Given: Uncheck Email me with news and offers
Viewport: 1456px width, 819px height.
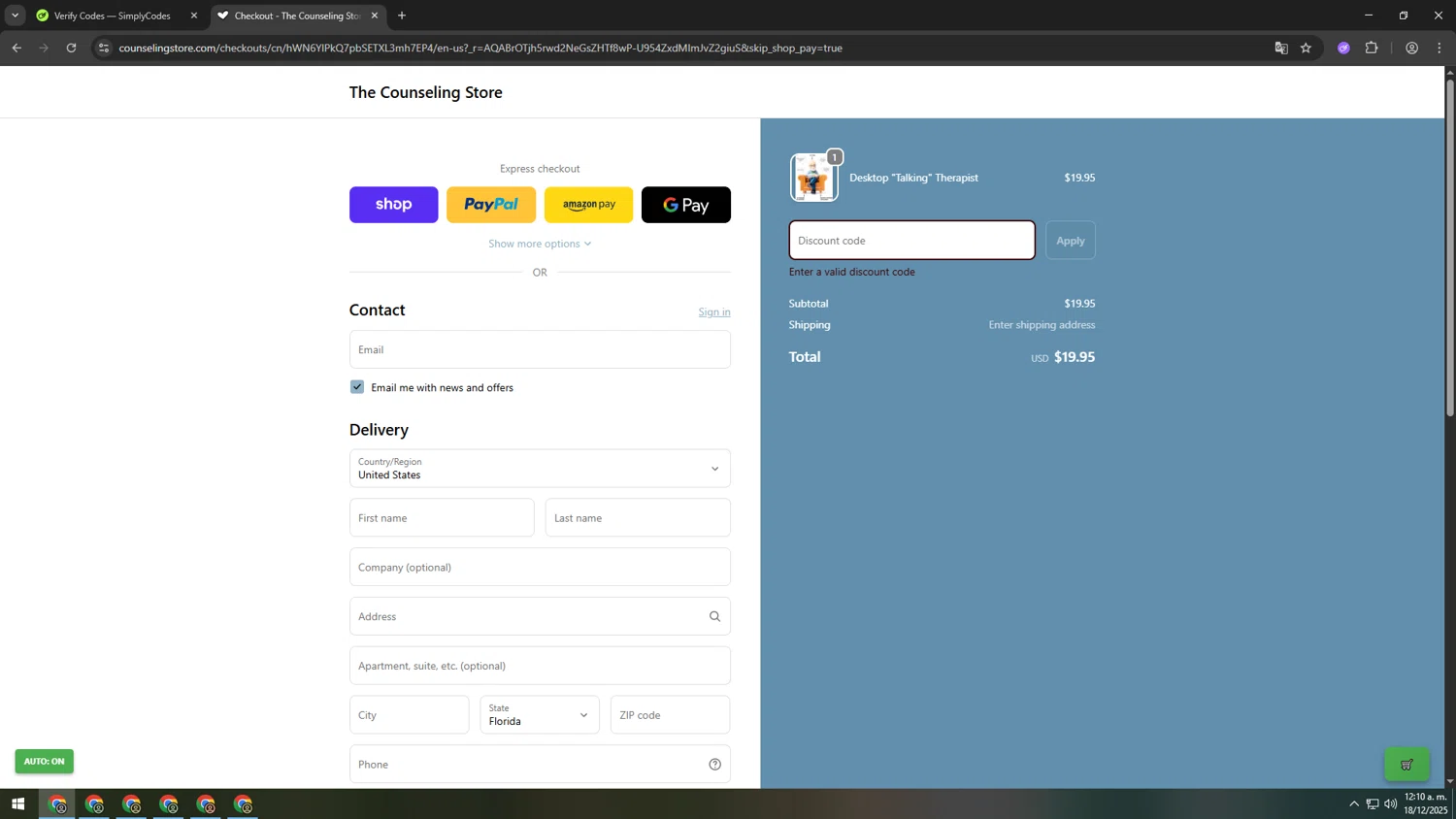Looking at the screenshot, I should click(357, 387).
